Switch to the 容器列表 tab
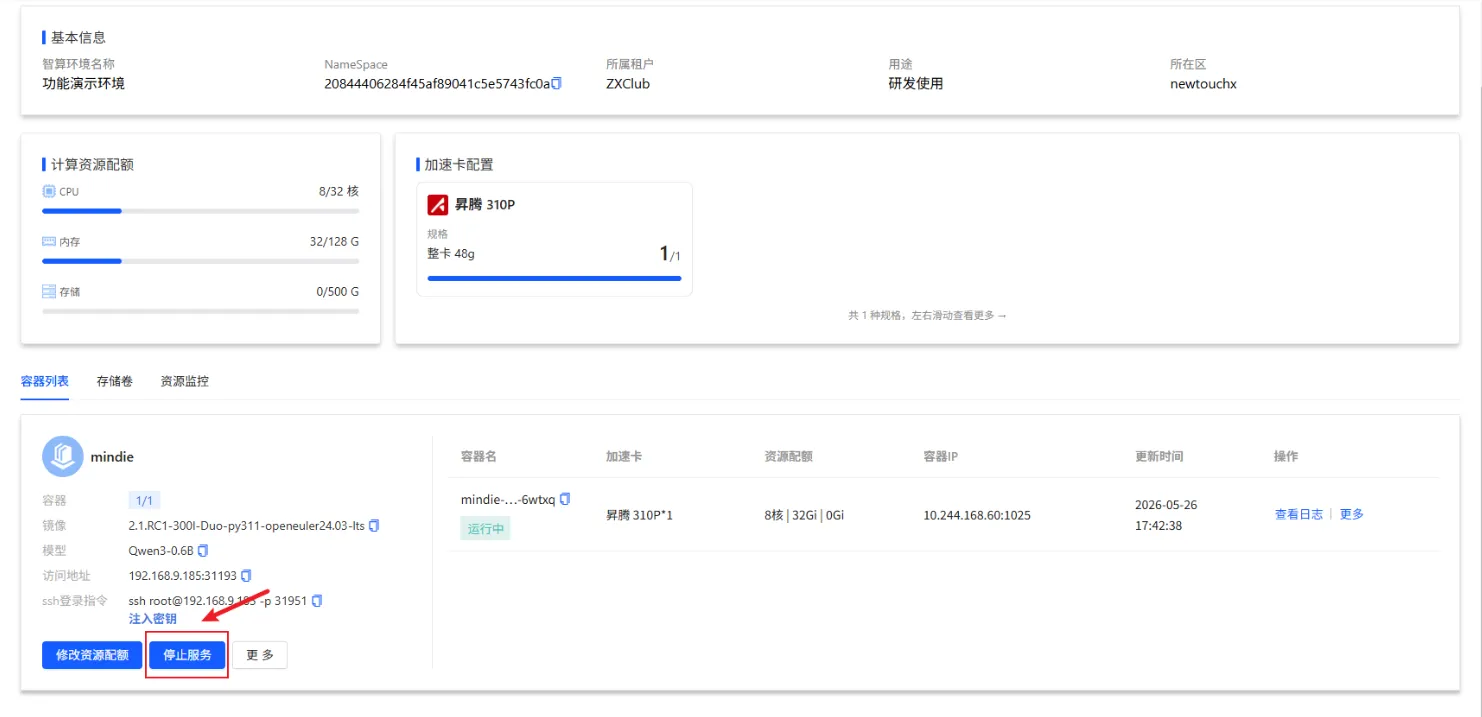The image size is (1482, 717). click(x=45, y=381)
